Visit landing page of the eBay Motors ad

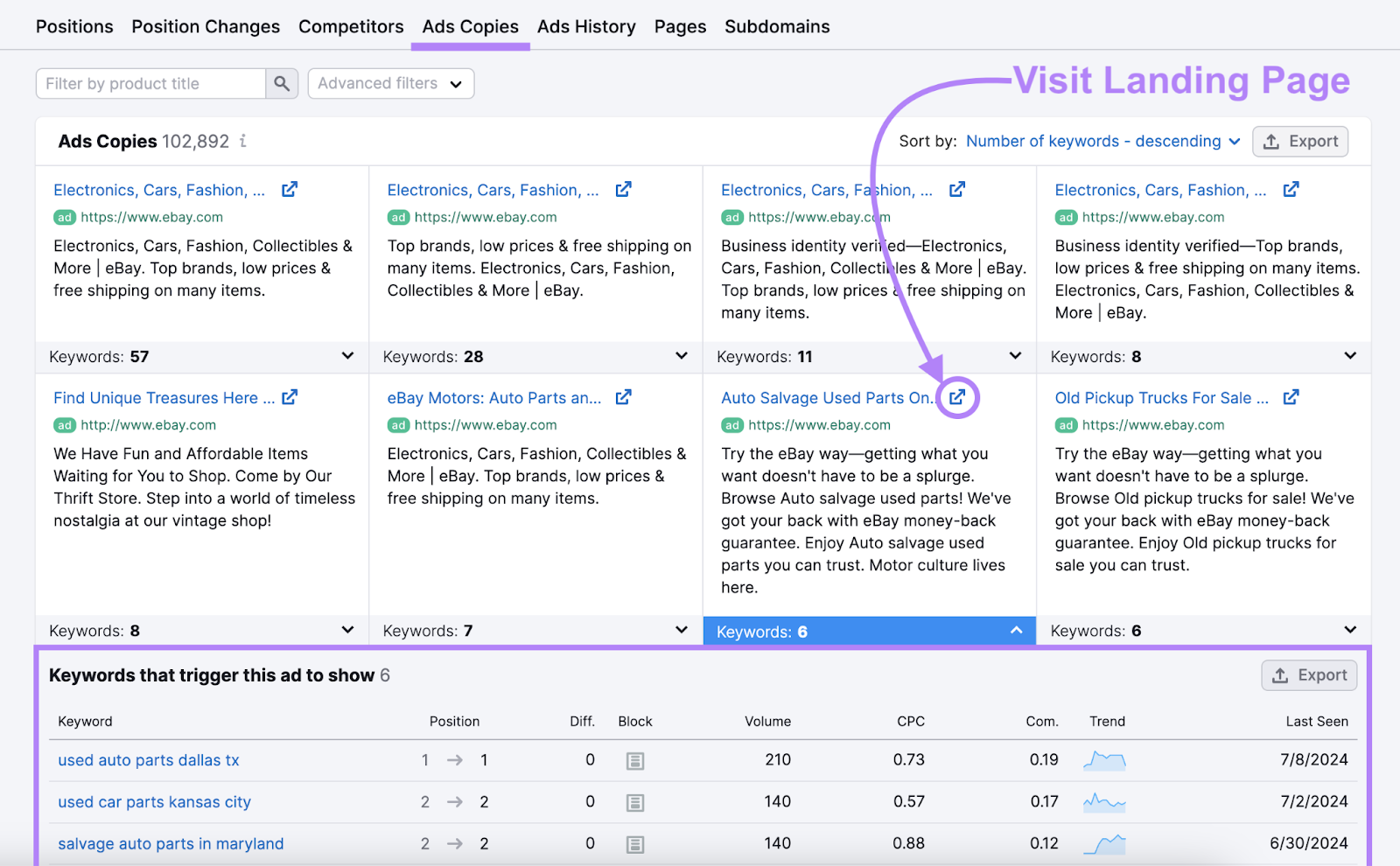[x=623, y=396]
